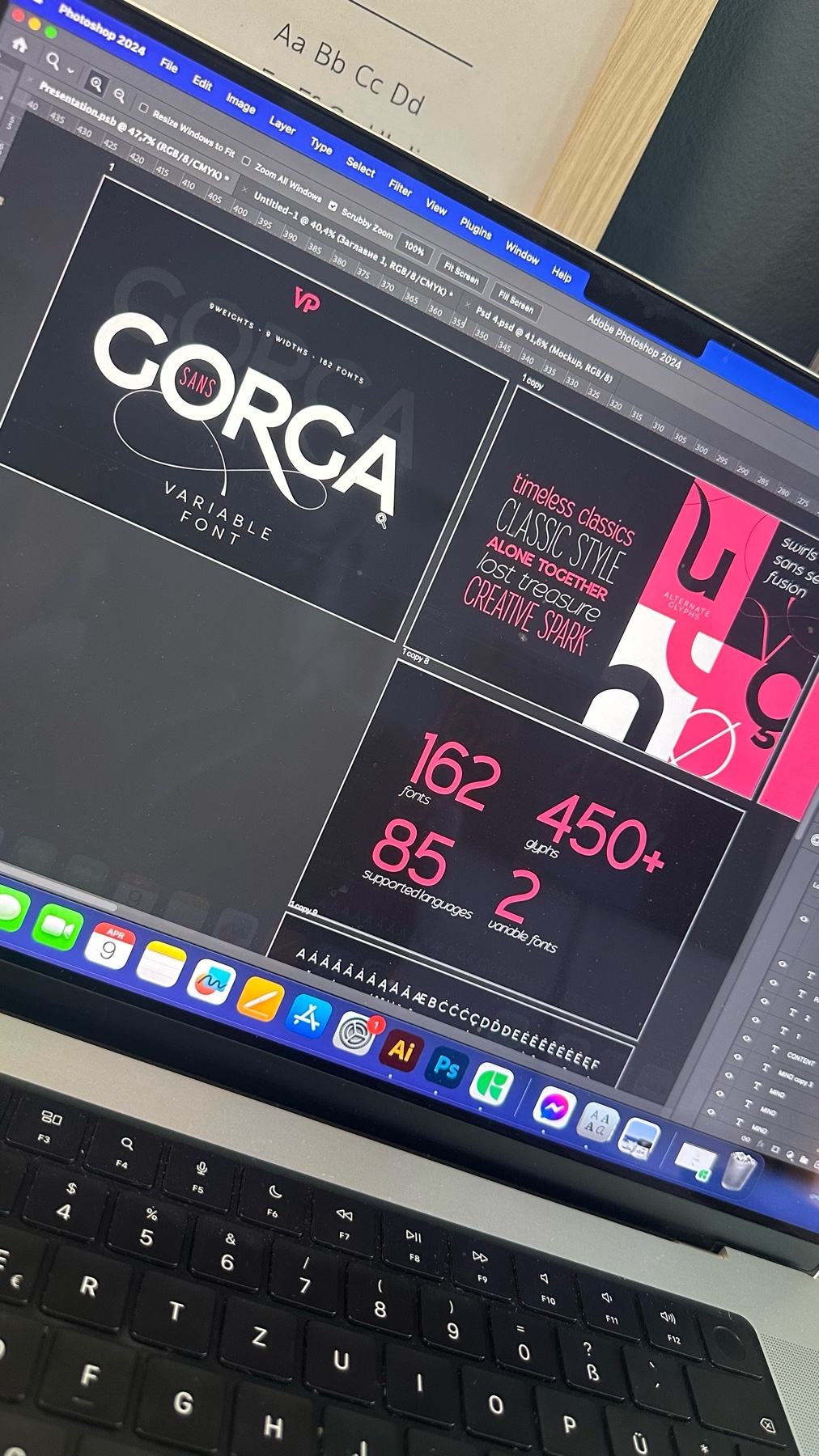
Task: Click the 100% zoom button
Action: tap(414, 249)
